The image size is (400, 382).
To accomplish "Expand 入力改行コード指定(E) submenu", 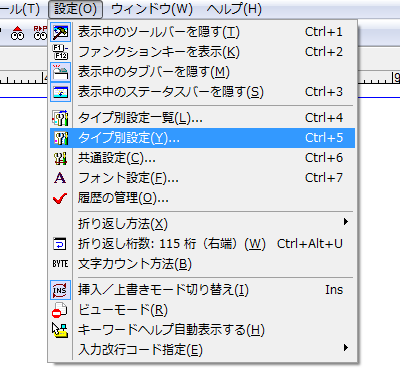I will (202, 350).
